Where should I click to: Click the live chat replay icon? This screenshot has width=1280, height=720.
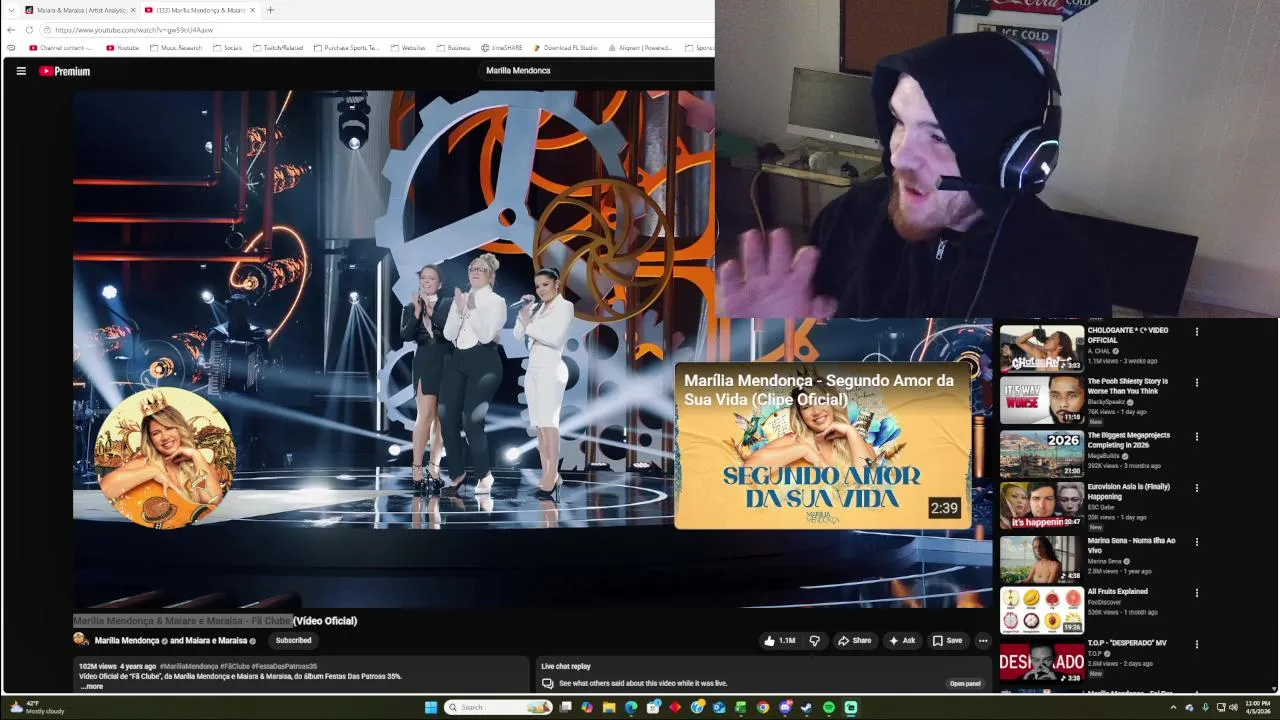tap(547, 684)
